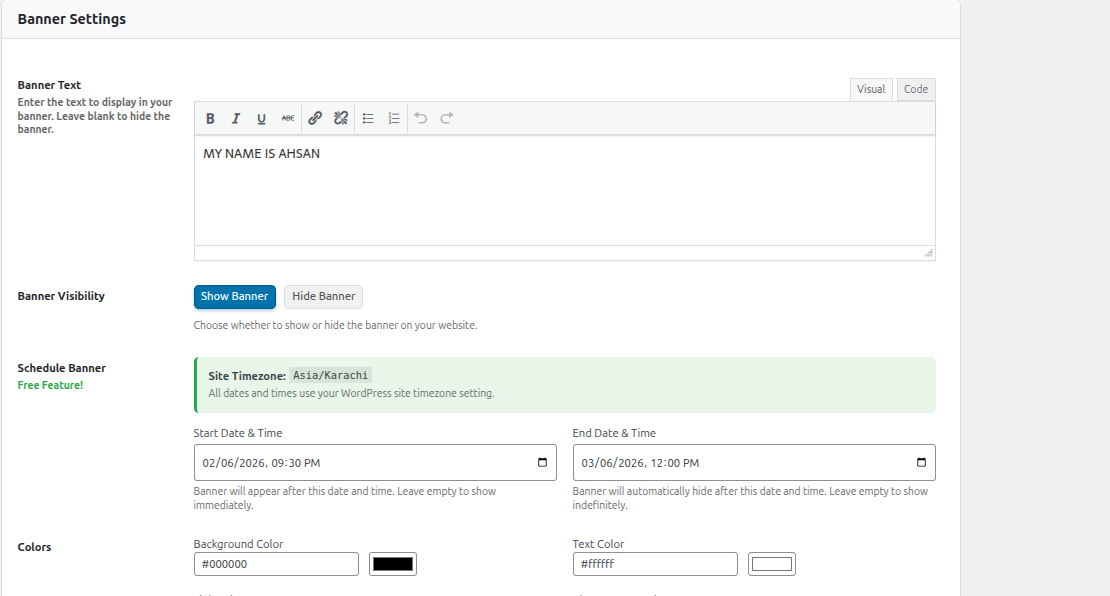
Task: Click the Free Feature link under Schedule Banner
Action: coord(50,384)
